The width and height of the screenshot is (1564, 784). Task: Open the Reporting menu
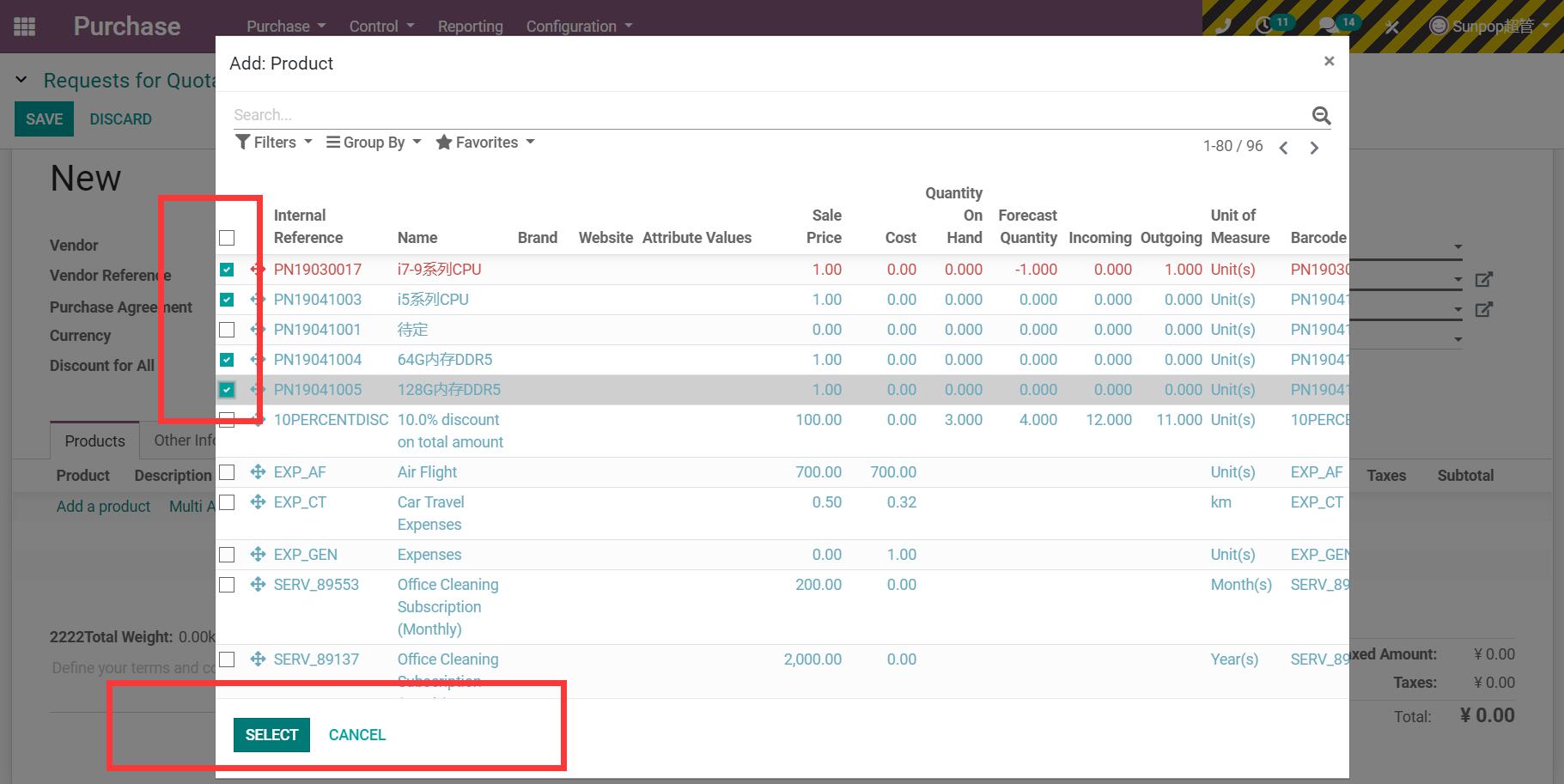coord(470,27)
